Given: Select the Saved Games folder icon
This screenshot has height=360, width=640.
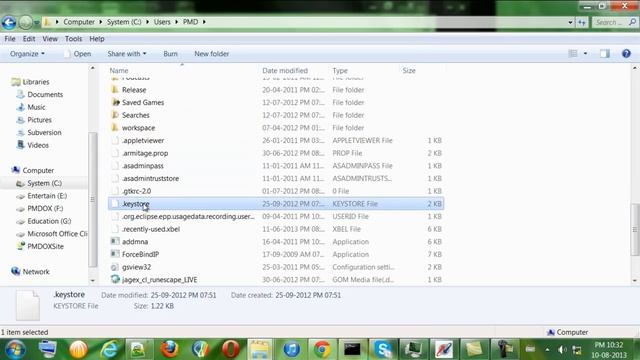Looking at the screenshot, I should [x=116, y=102].
